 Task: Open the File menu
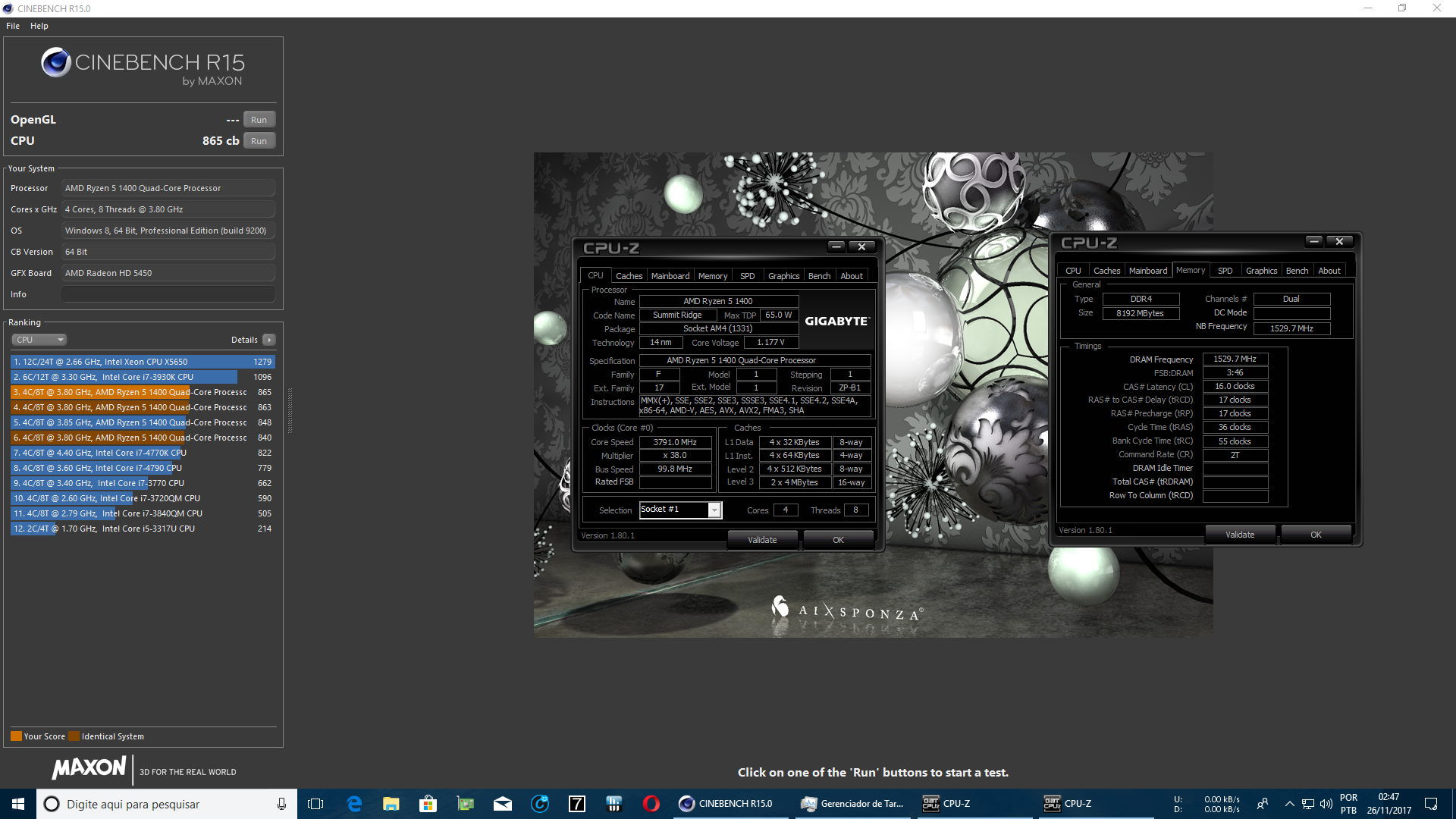pos(13,26)
